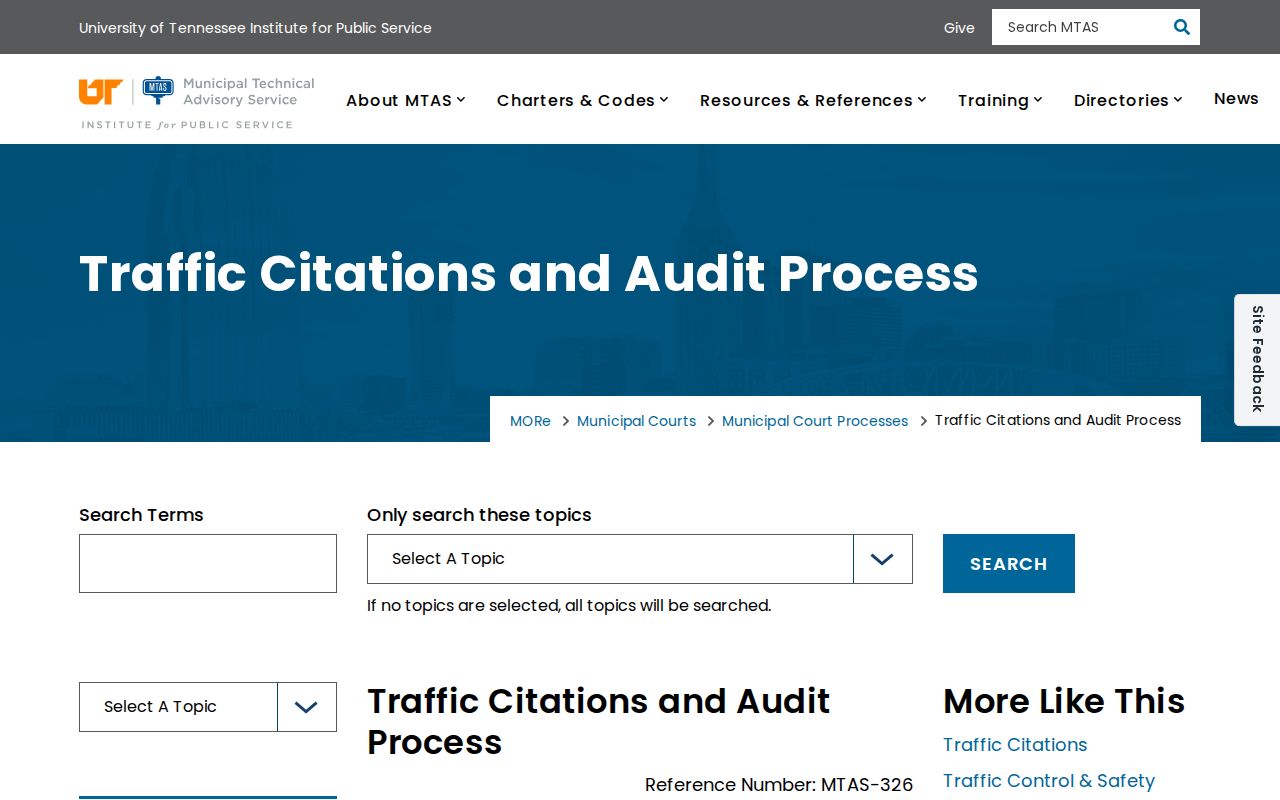Open the Charters & Codes menu
The width and height of the screenshot is (1280, 800).
coord(583,100)
